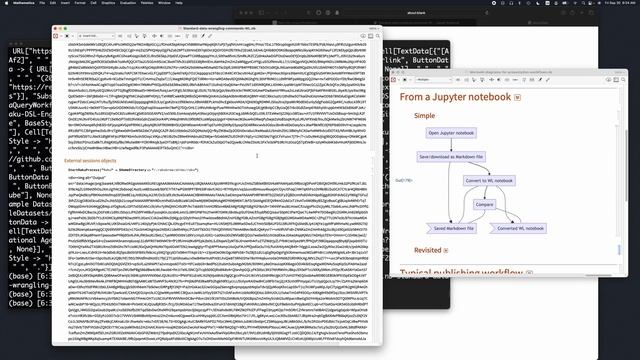The width and height of the screenshot is (640, 360).
Task: Open the Mathematica app menu
Action: point(23,3)
